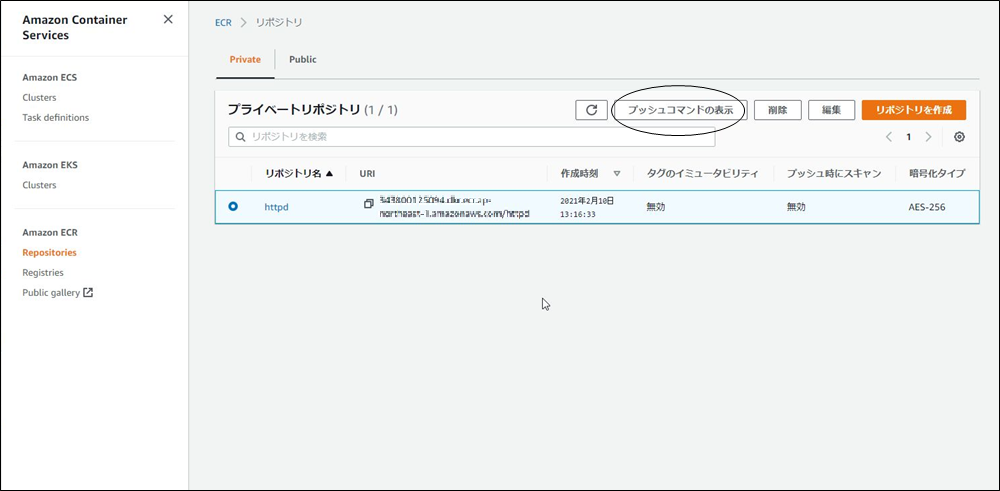This screenshot has height=491, width=1000.
Task: Open Public gallery external link
Action: pyautogui.click(x=58, y=293)
